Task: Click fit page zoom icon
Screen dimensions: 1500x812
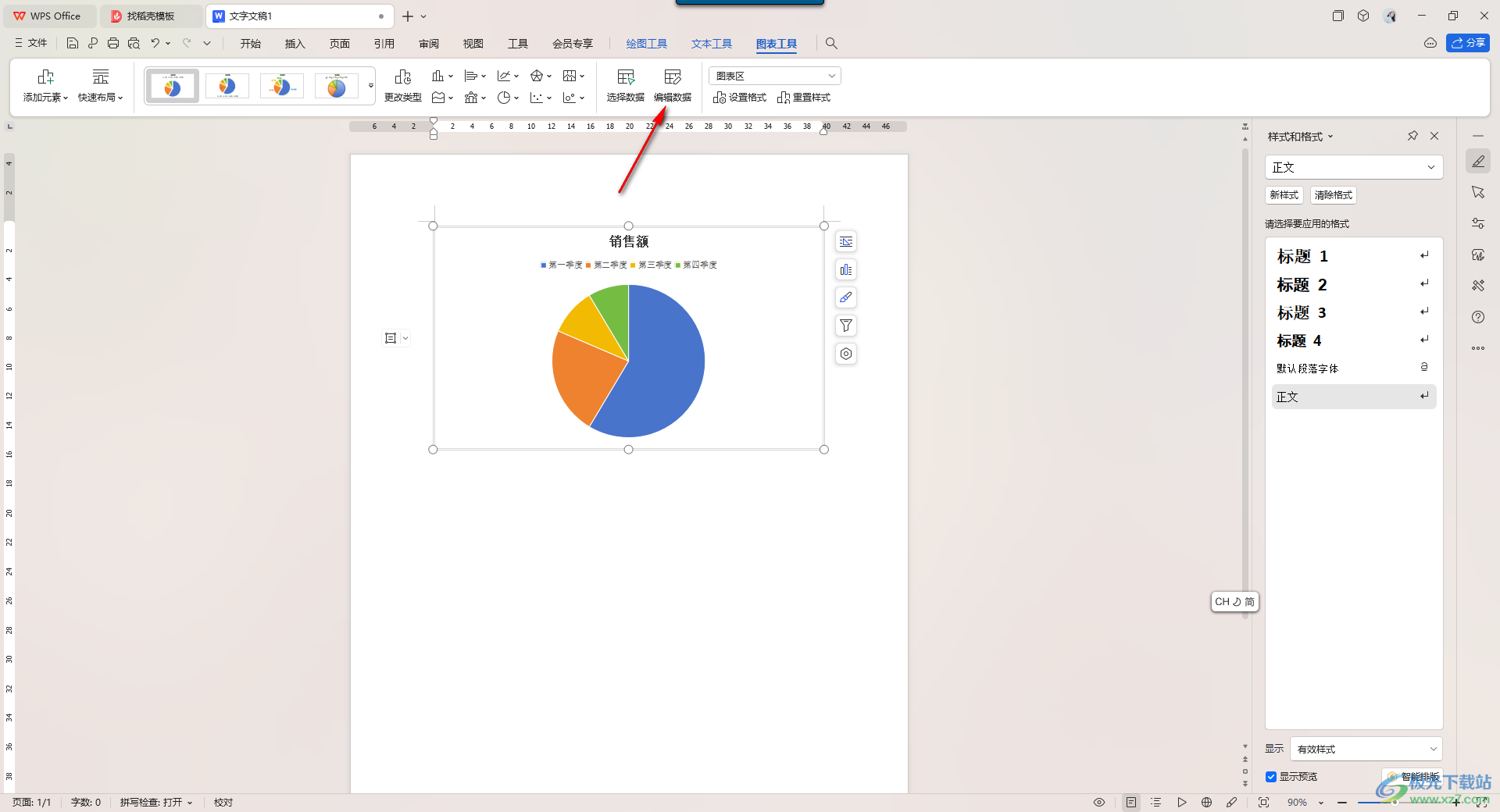Action: pos(1263,803)
